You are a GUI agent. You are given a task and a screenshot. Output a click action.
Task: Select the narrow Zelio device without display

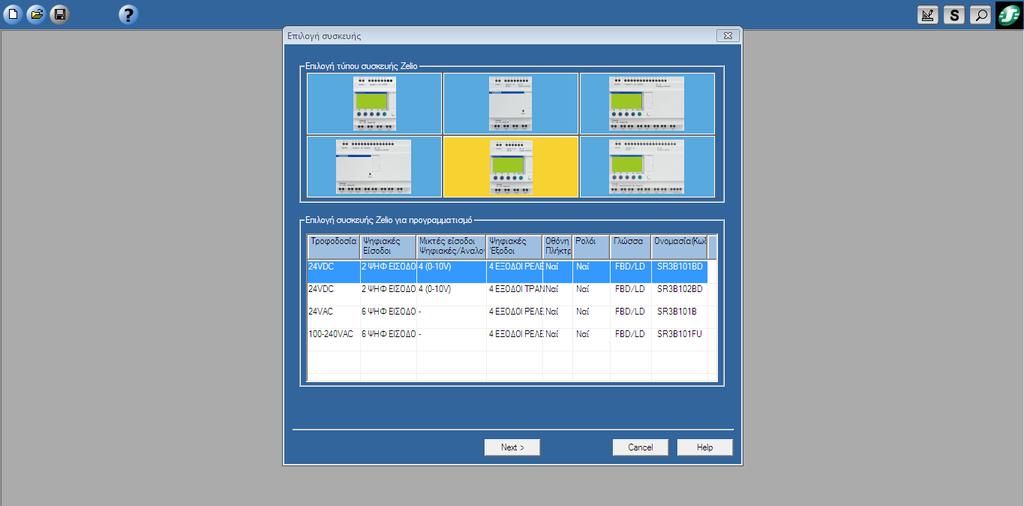pos(511,103)
